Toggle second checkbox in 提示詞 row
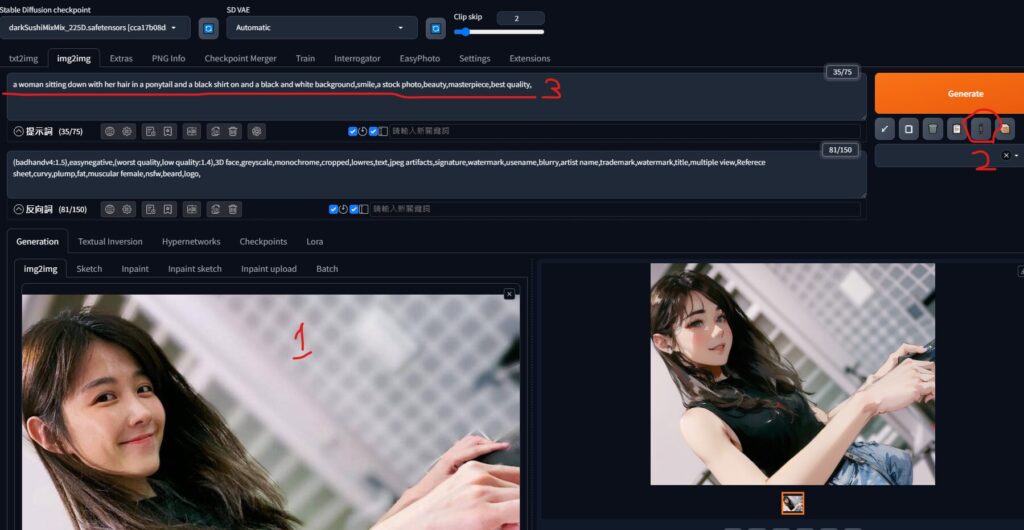This screenshot has width=1024, height=530. click(x=373, y=131)
